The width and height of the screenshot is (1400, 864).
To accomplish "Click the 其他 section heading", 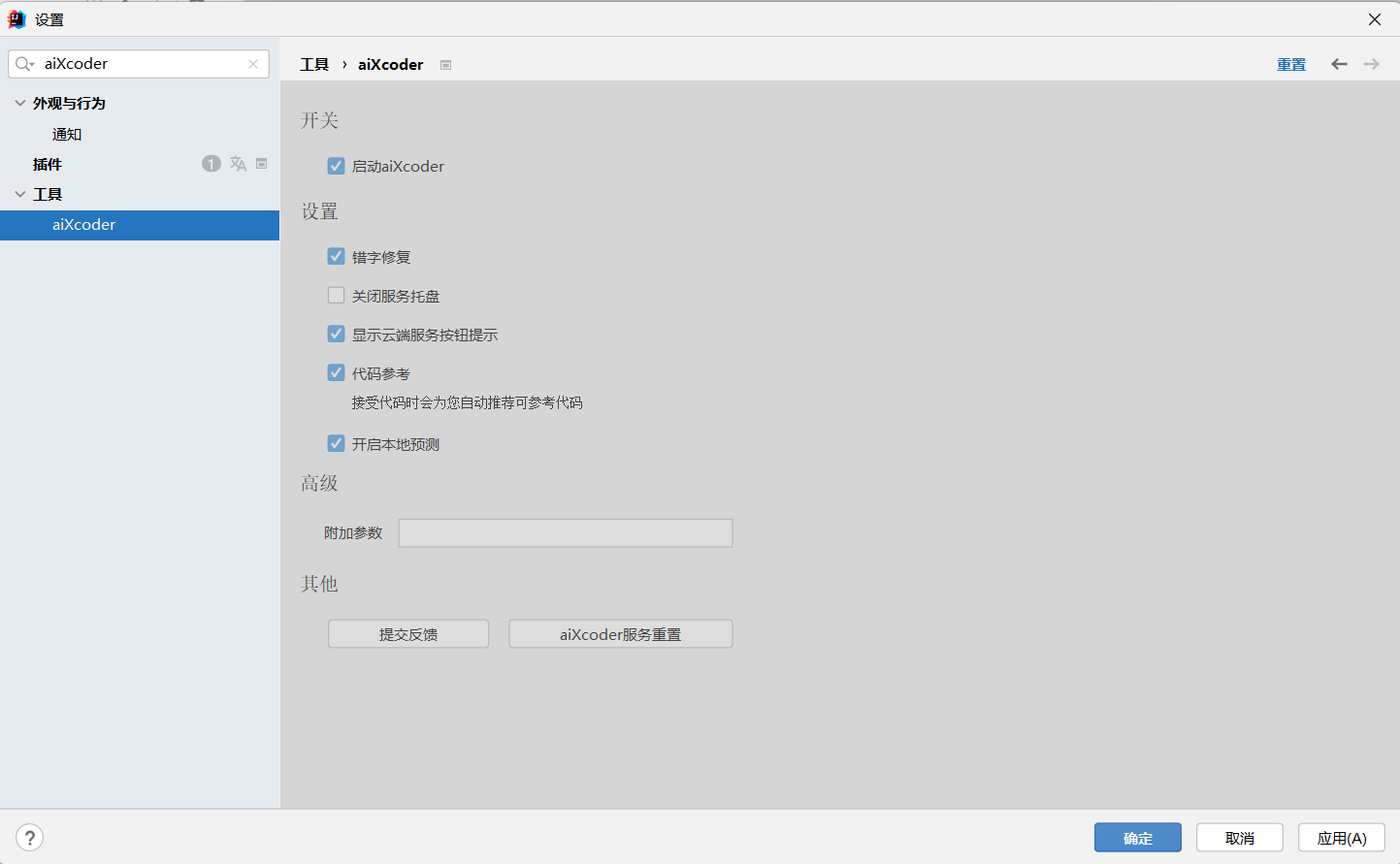I will pyautogui.click(x=319, y=584).
